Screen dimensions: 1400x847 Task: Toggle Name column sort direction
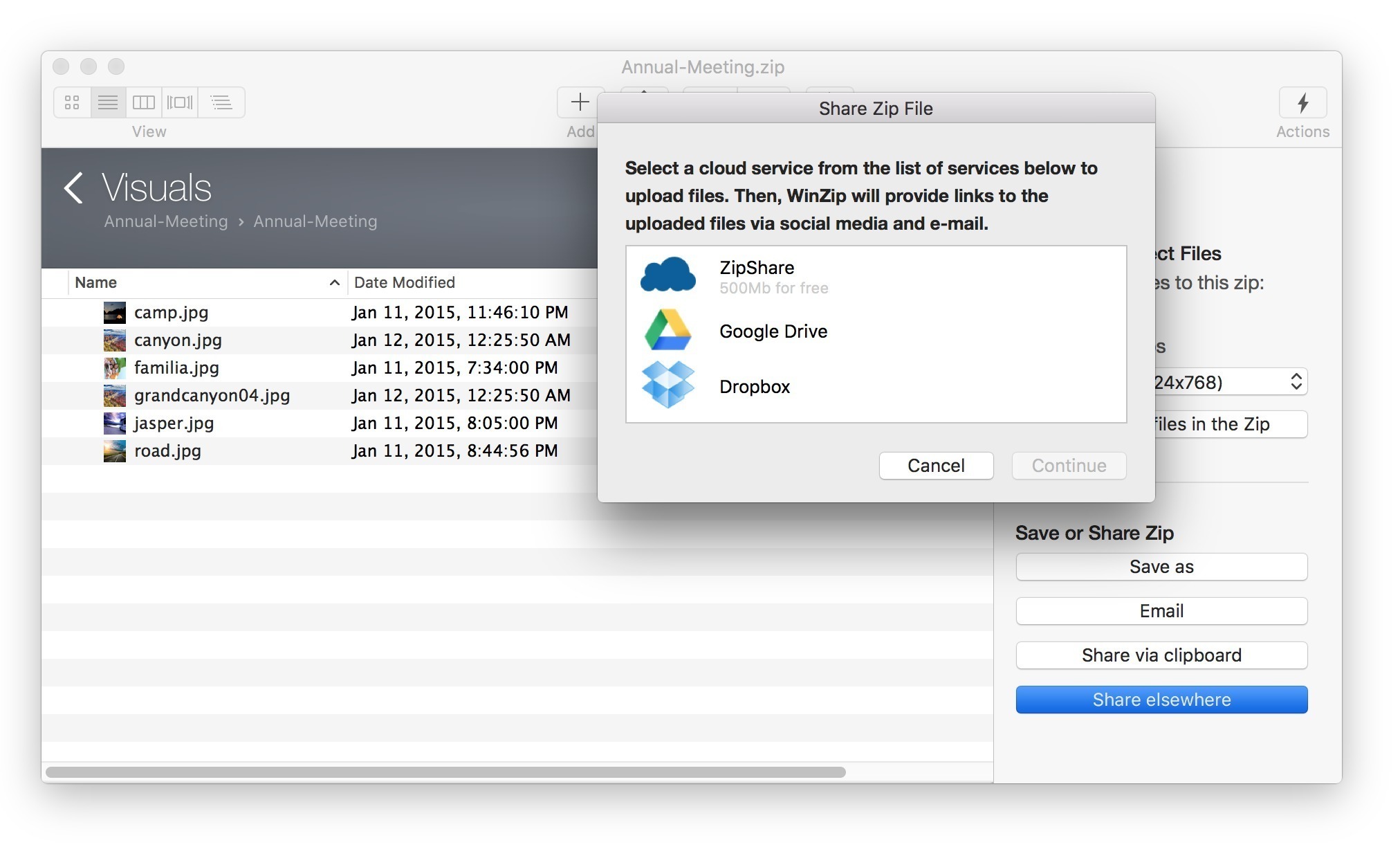coord(334,282)
